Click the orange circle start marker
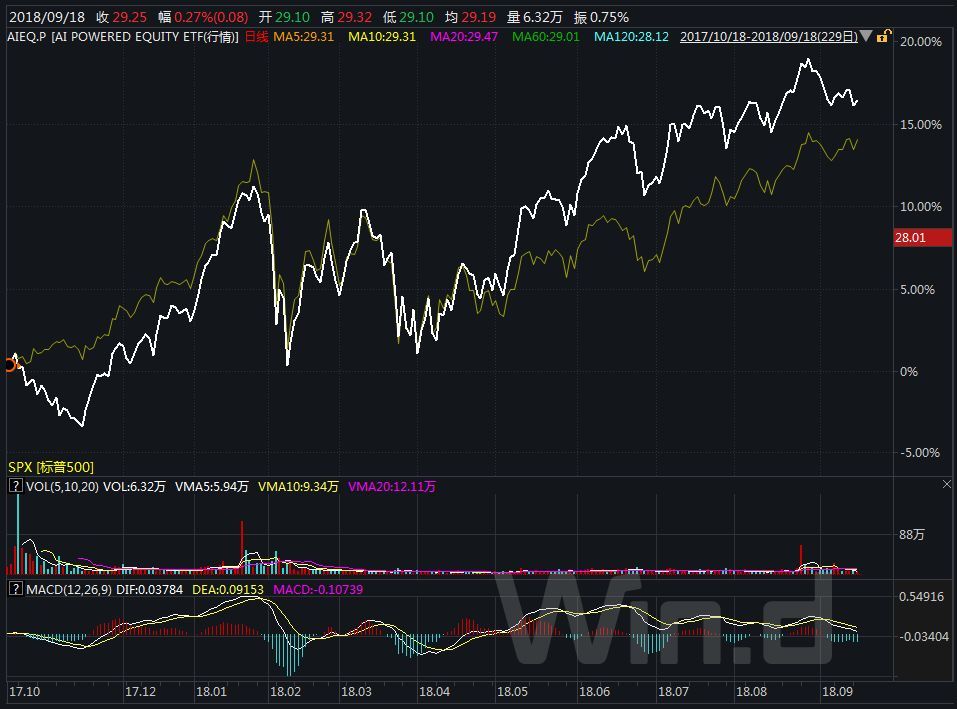Screen dimensions: 957x709 pyautogui.click(x=10, y=365)
